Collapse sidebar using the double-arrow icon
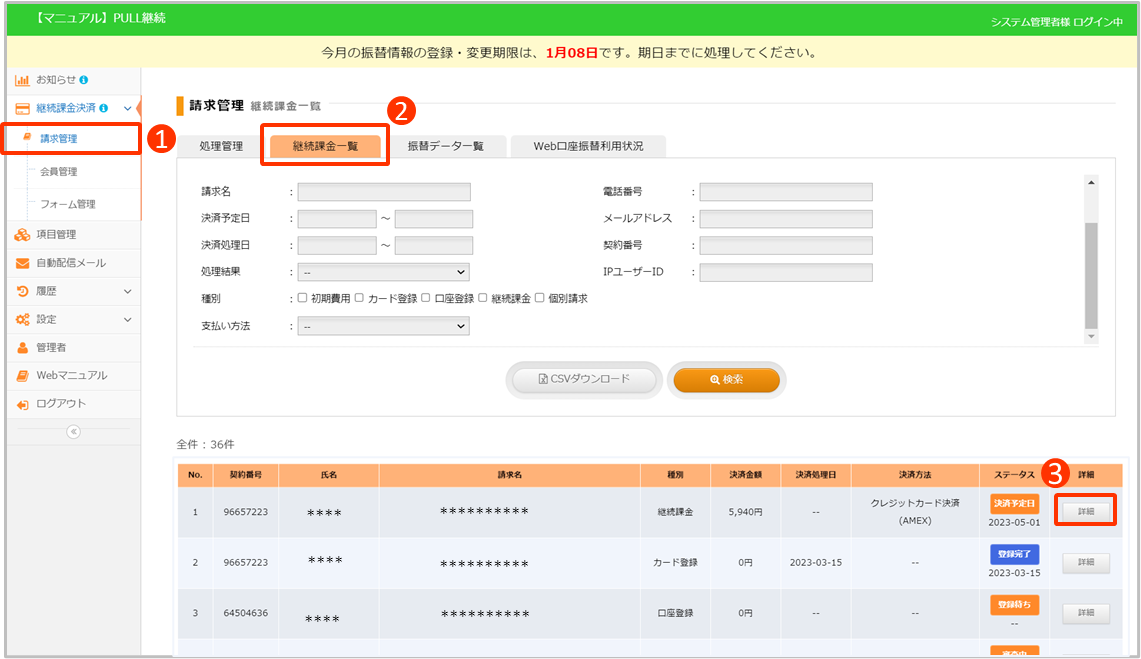 point(73,432)
